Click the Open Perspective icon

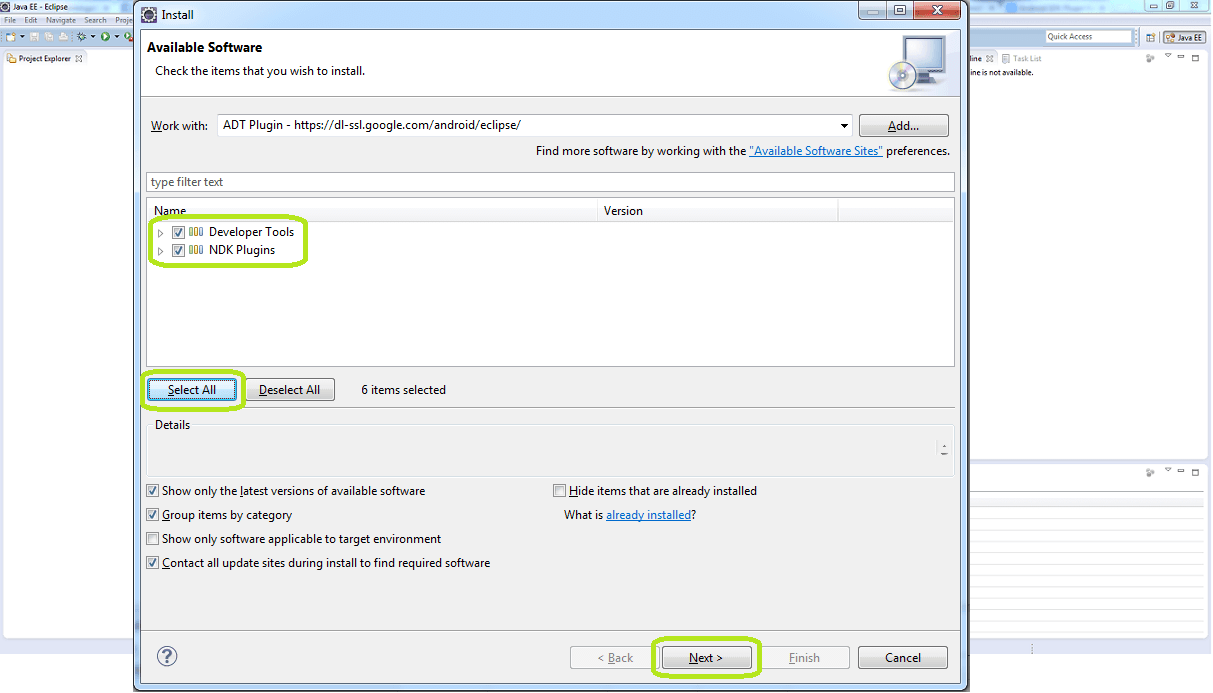click(x=1150, y=37)
